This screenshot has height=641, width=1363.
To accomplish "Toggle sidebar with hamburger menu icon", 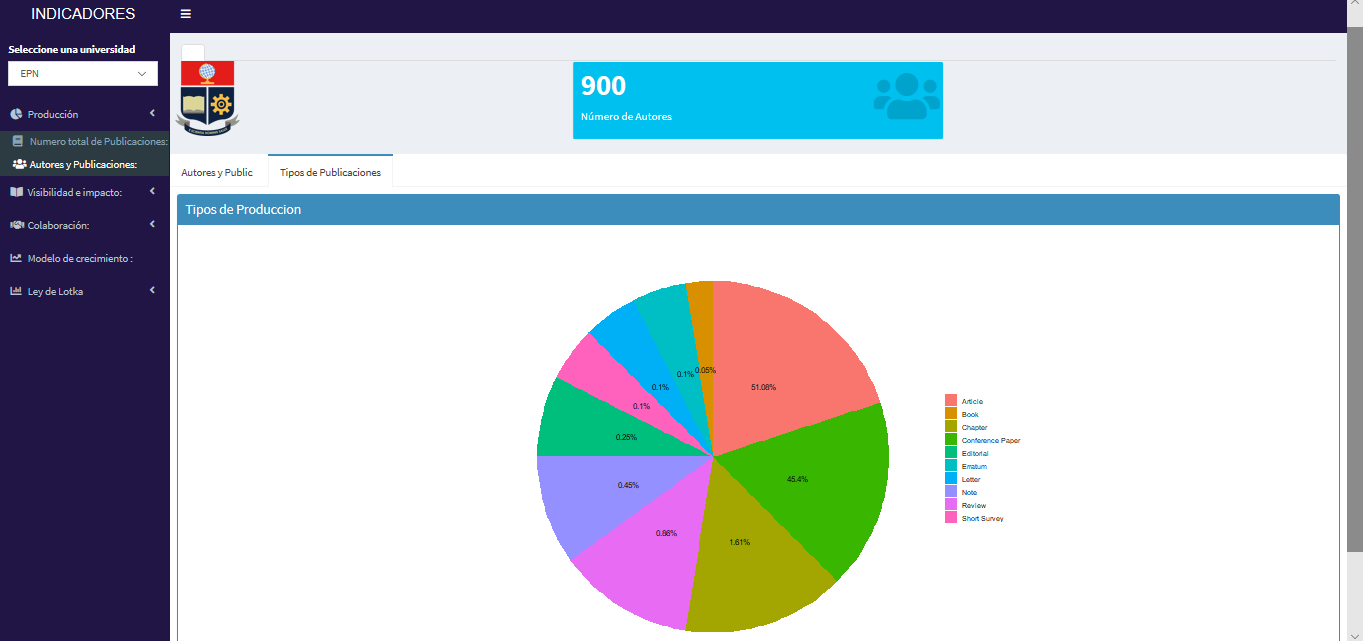I will tap(186, 14).
